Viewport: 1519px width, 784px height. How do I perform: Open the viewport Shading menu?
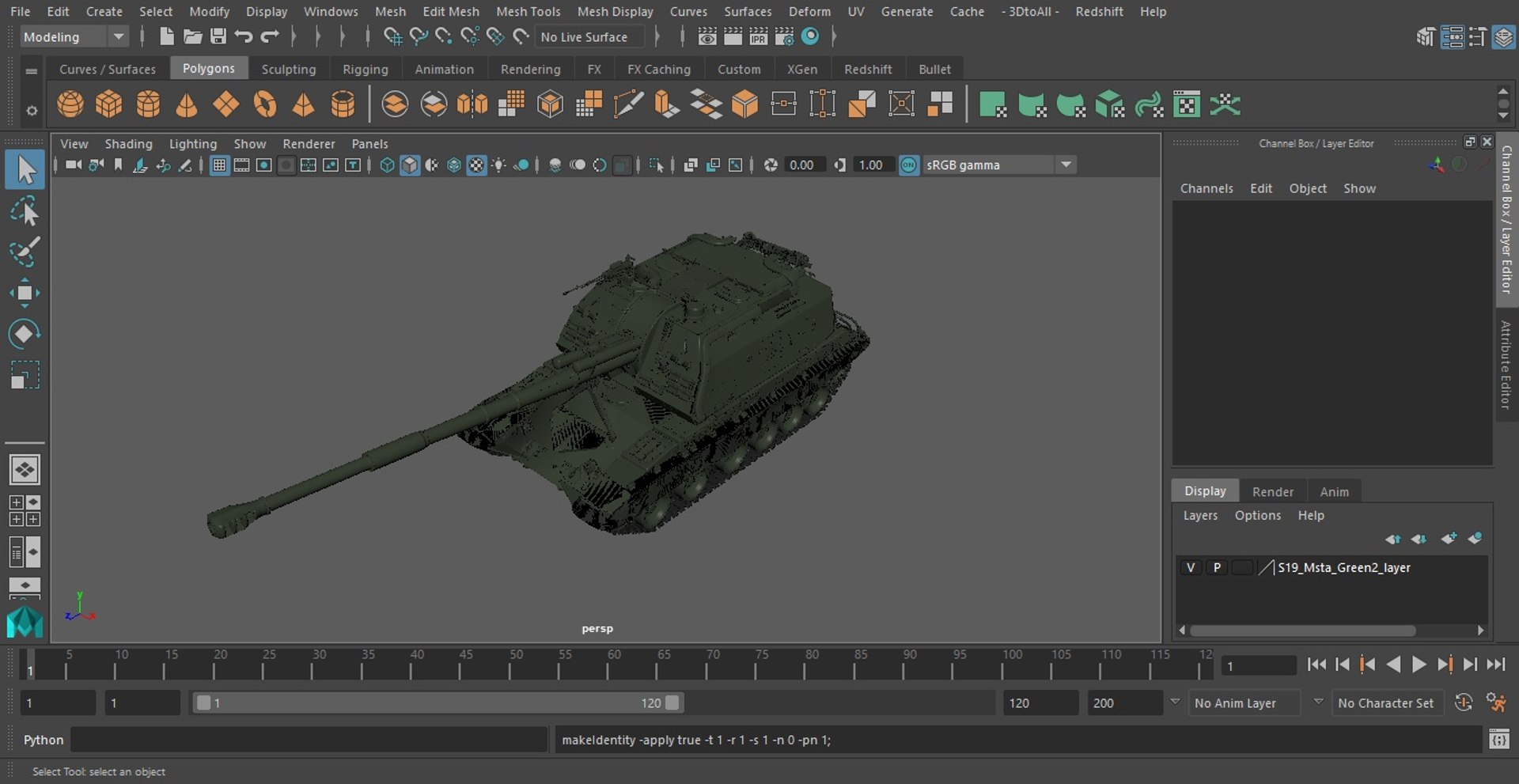tap(128, 144)
